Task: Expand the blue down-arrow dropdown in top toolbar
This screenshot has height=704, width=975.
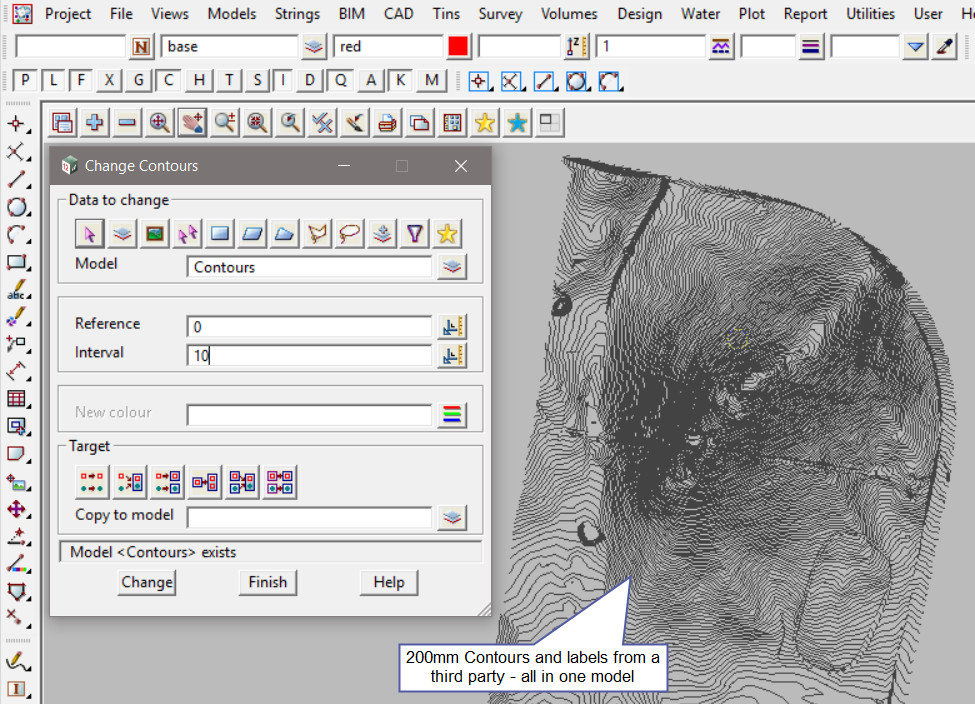Action: 915,47
